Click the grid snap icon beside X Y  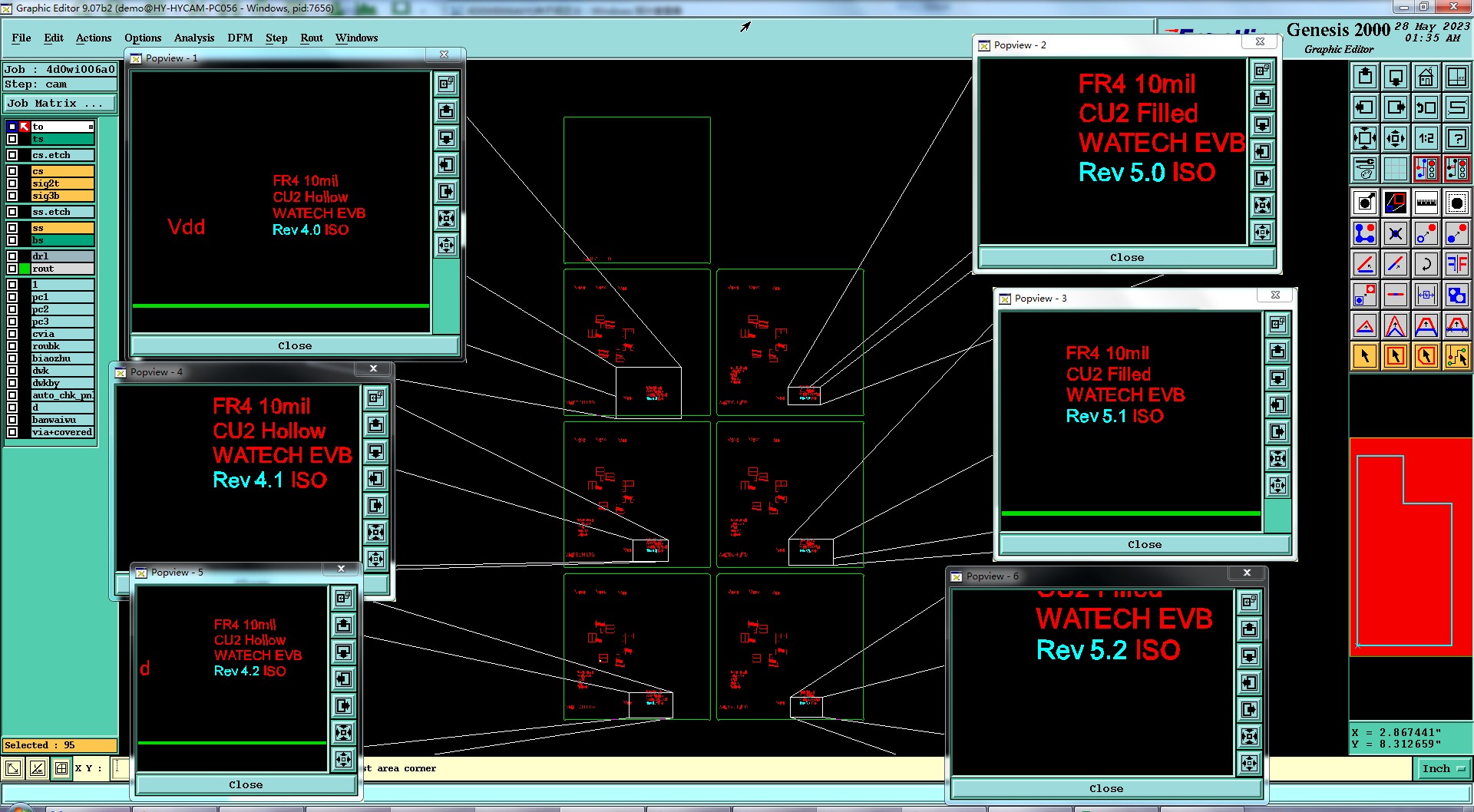click(61, 768)
